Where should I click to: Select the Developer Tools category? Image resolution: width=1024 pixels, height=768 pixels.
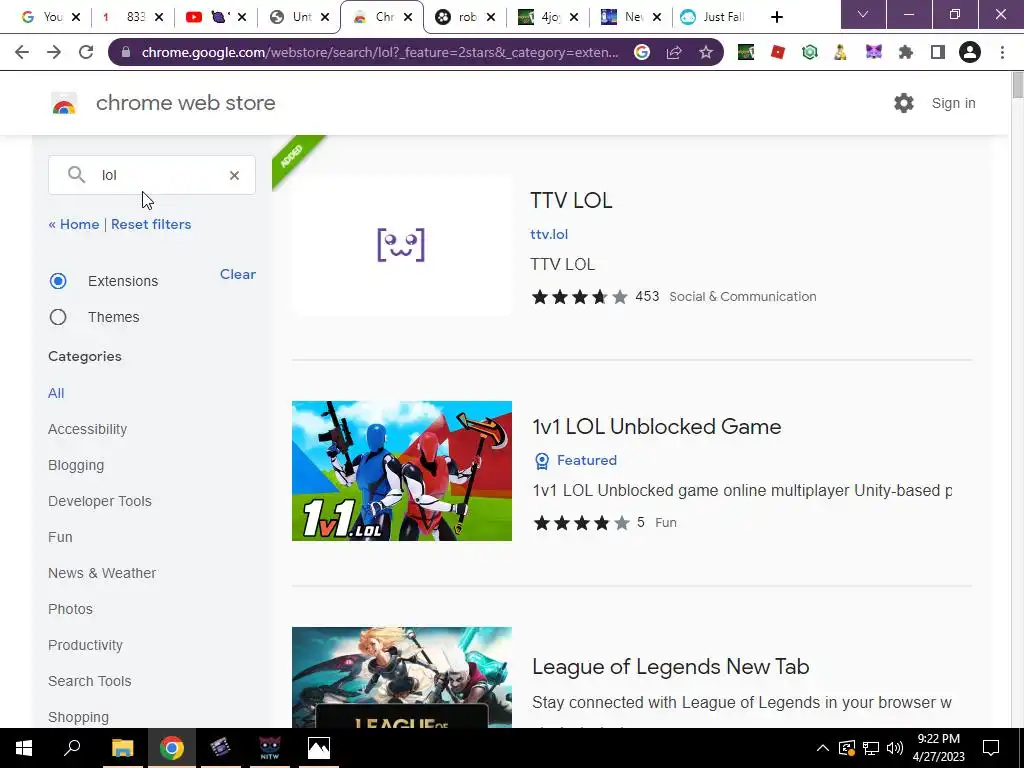(x=100, y=501)
